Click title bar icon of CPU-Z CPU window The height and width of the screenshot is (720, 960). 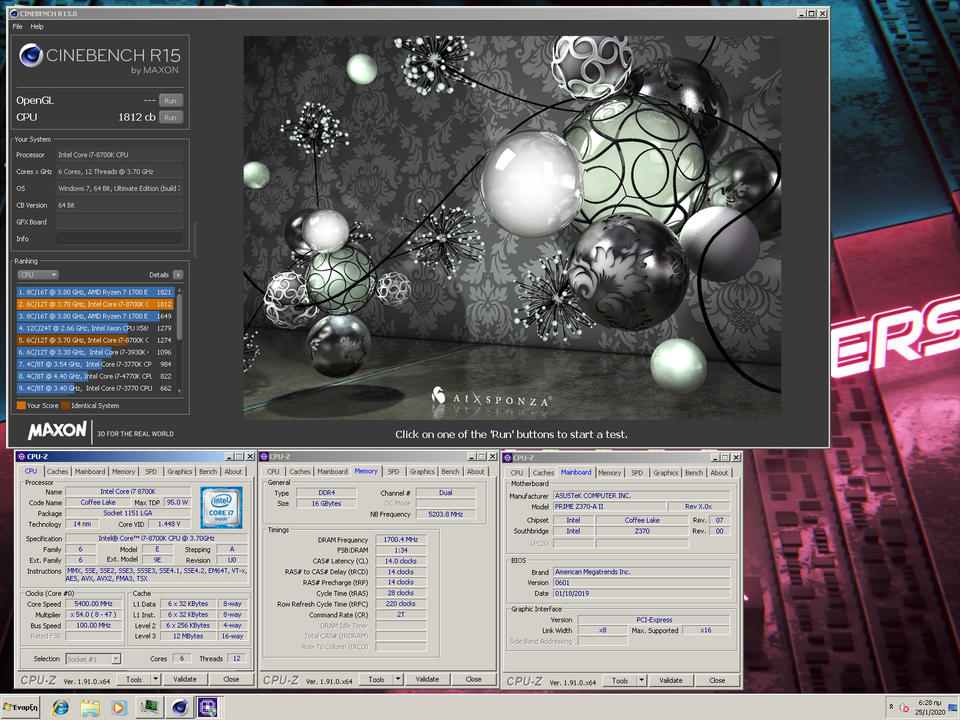21,456
